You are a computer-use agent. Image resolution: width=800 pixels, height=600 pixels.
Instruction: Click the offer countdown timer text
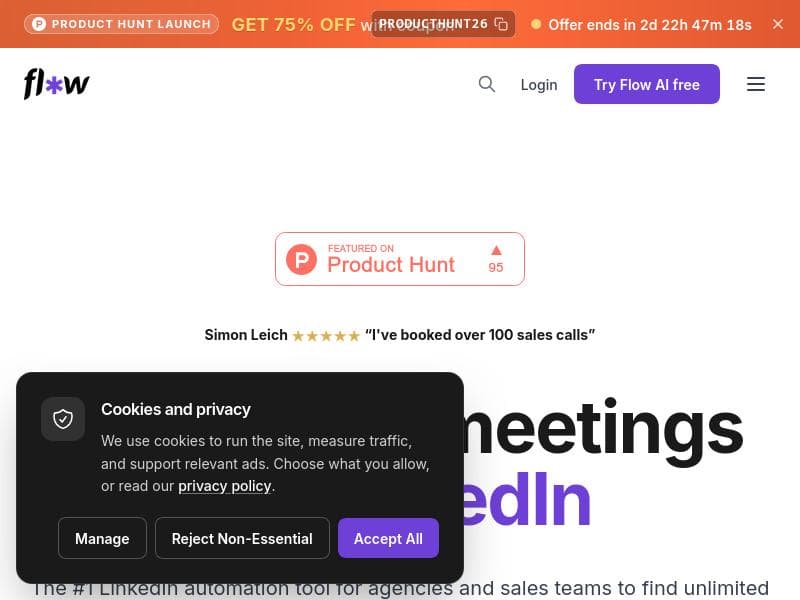(x=649, y=24)
